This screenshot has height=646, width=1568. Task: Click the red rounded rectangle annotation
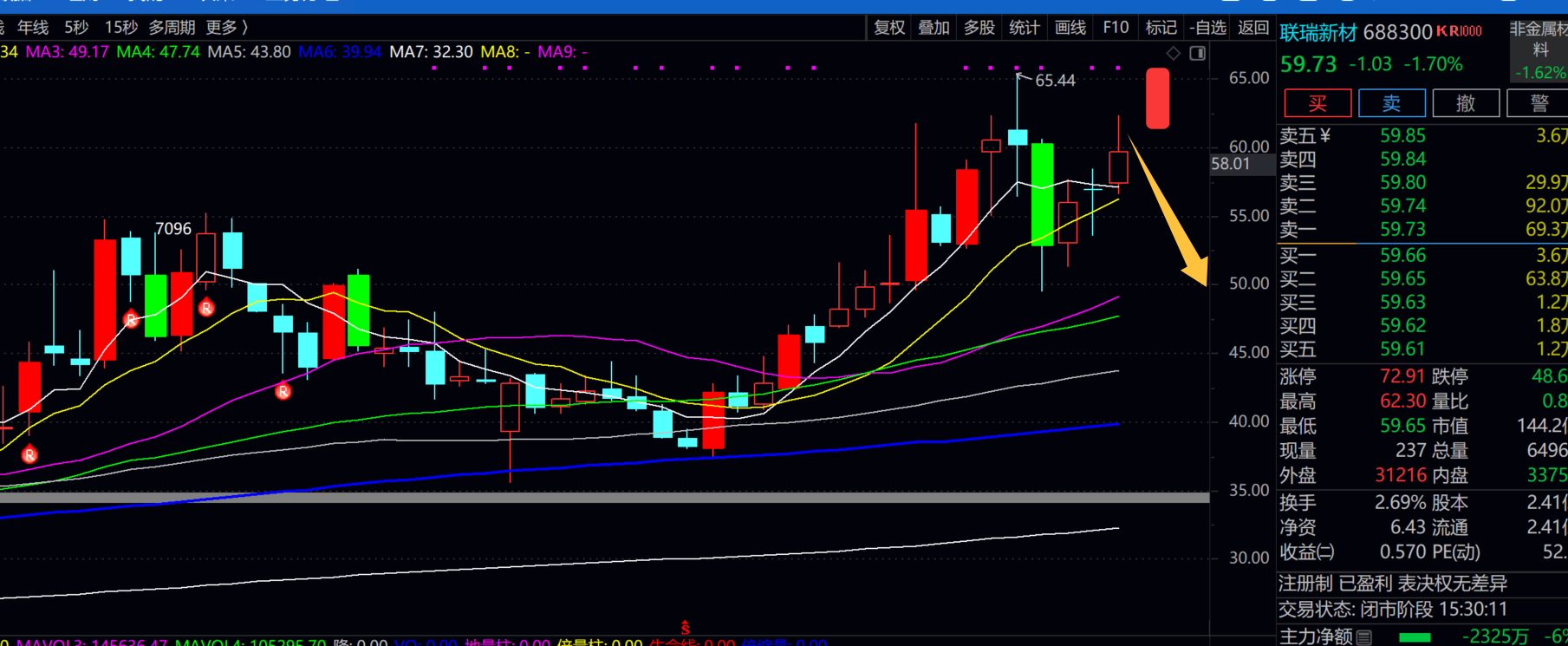(1157, 99)
